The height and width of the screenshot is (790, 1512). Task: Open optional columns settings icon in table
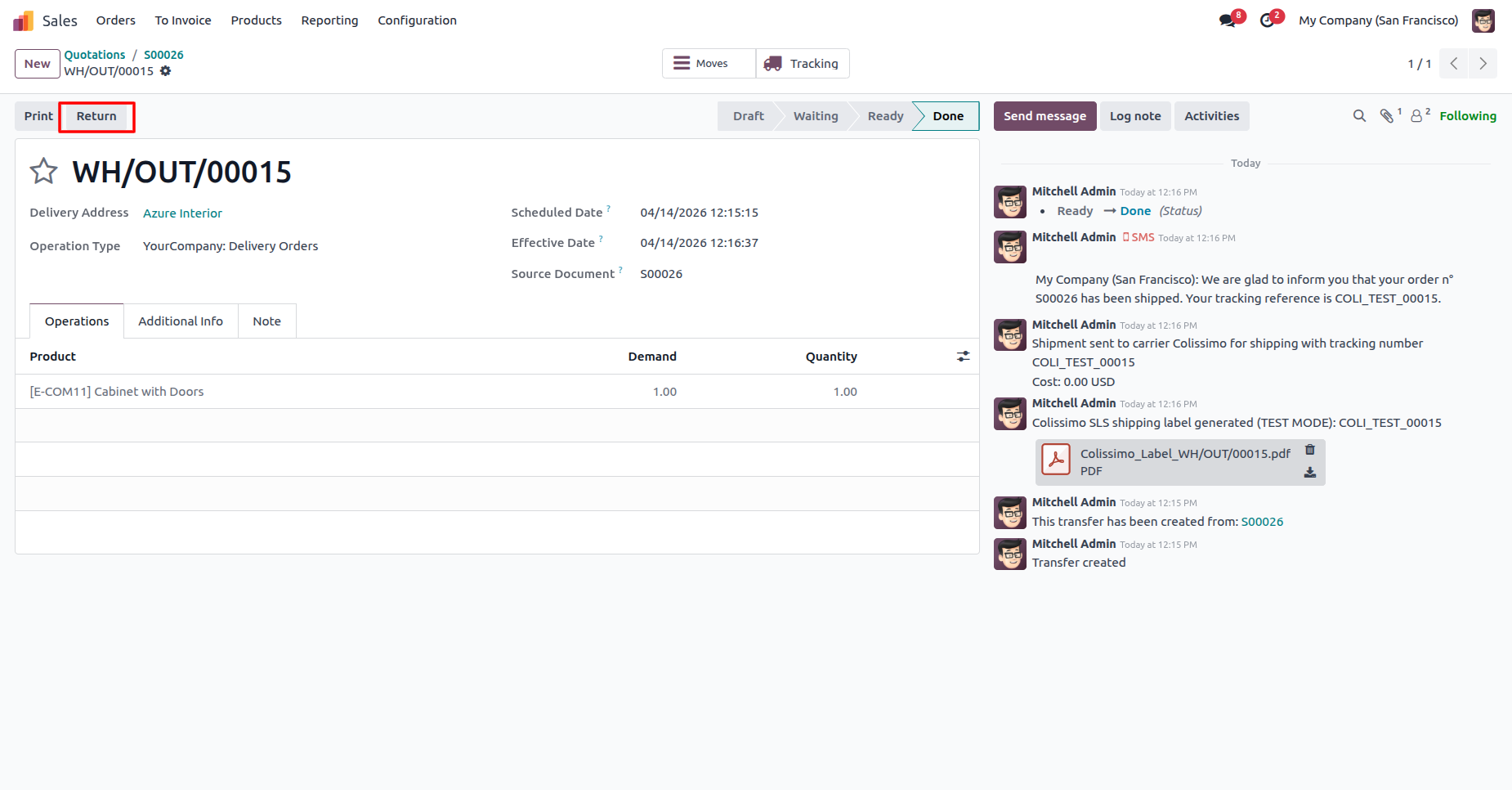point(964,357)
